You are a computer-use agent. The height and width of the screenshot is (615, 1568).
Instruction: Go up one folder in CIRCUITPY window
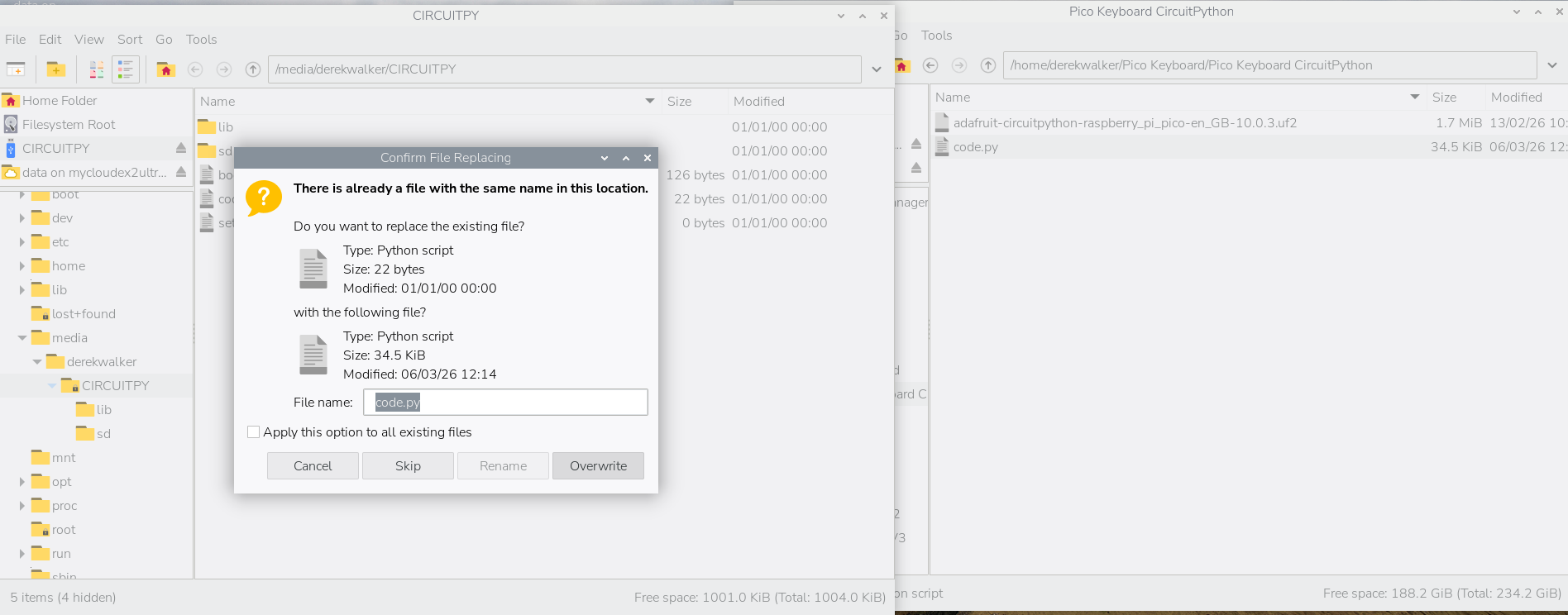pos(253,69)
